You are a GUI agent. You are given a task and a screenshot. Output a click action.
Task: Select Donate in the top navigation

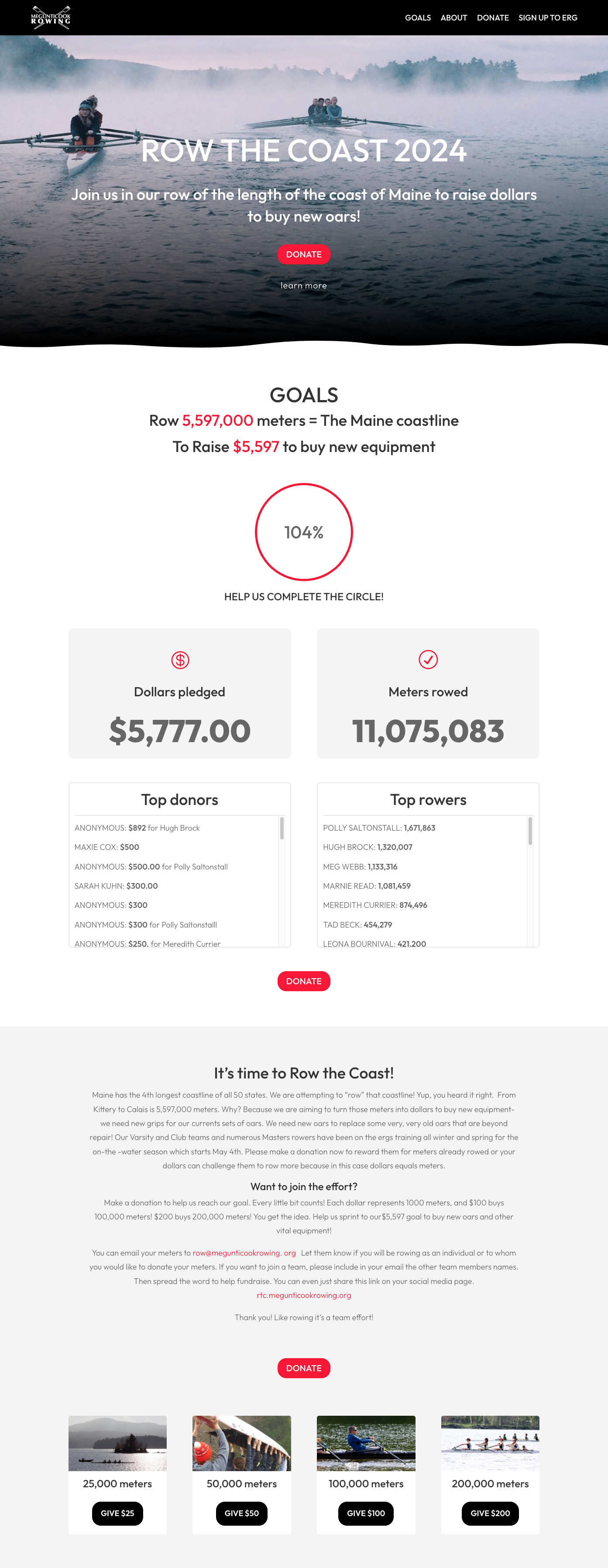click(492, 17)
